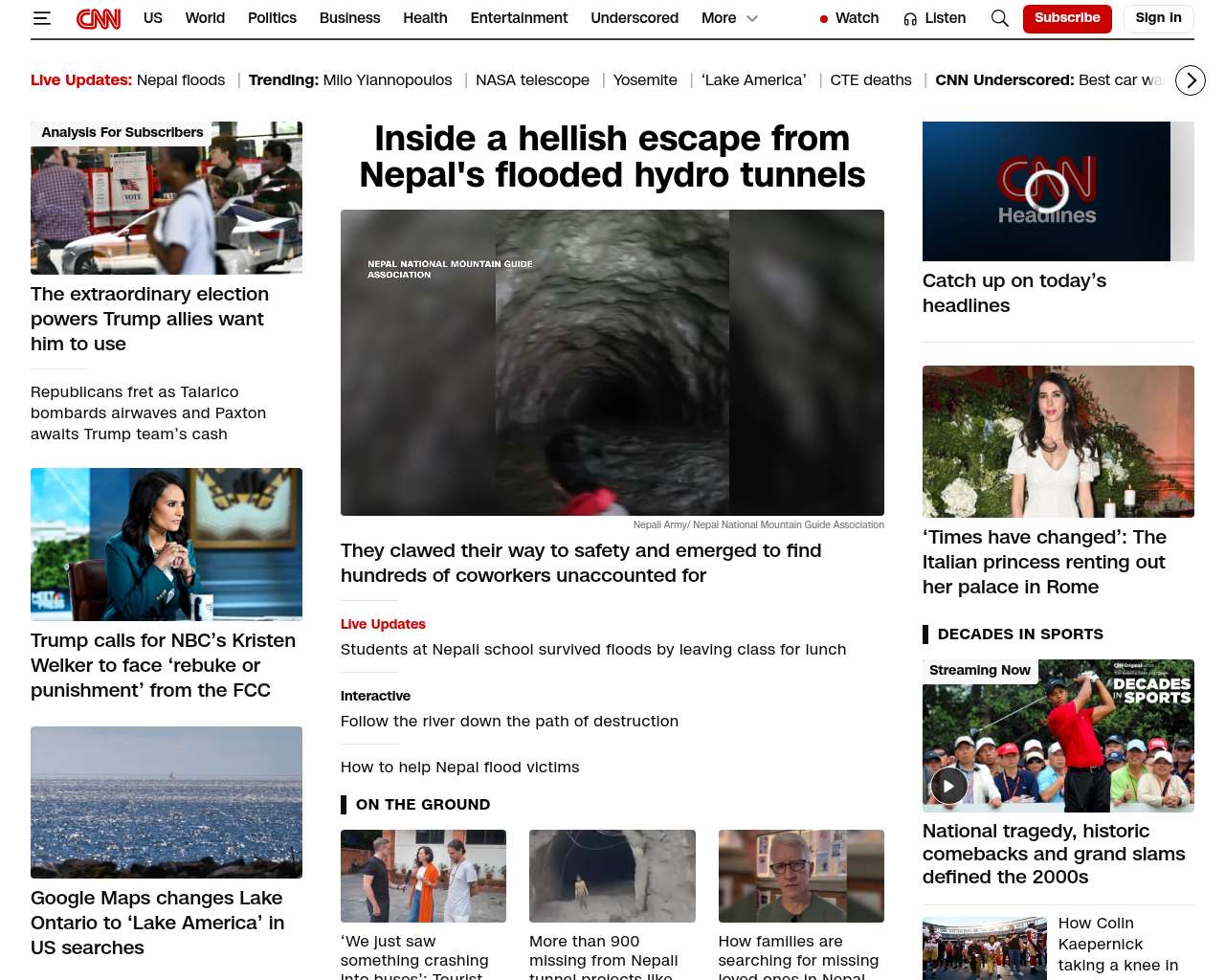Open the 'Lake America' trending link
The height and width of the screenshot is (980, 1225).
754,80
